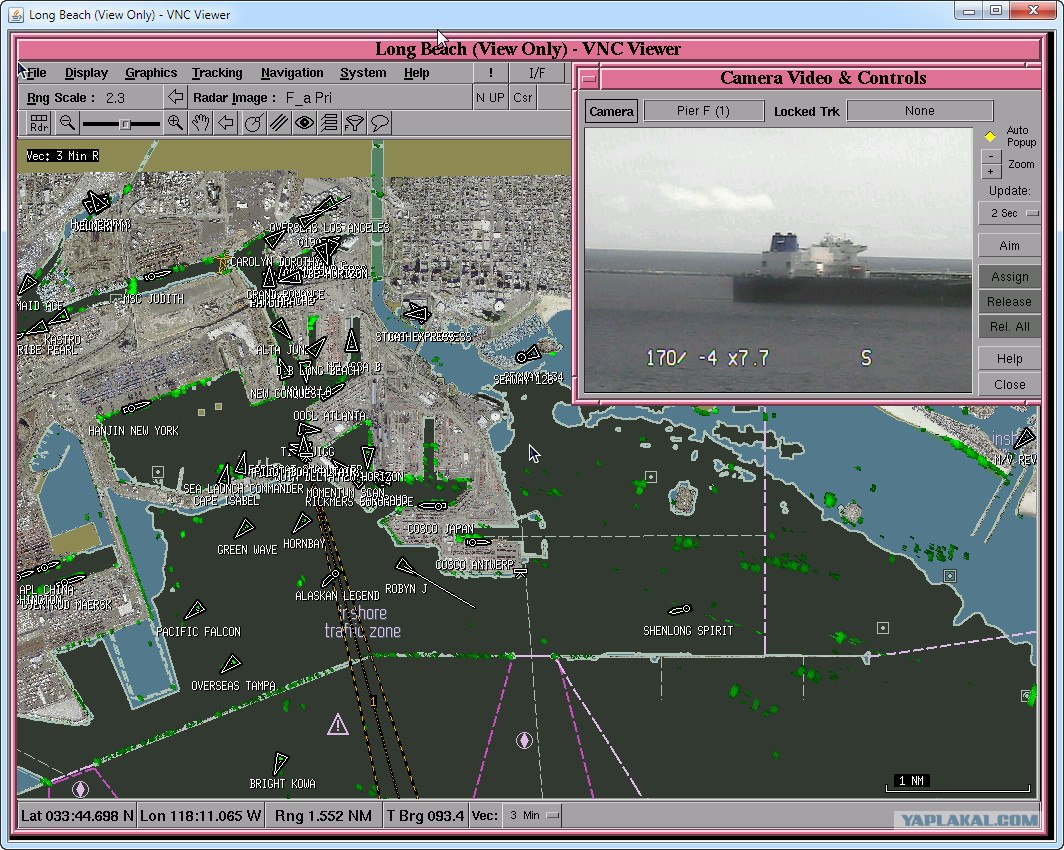Click the Camera button in video panel
The width and height of the screenshot is (1064, 850).
[x=611, y=111]
